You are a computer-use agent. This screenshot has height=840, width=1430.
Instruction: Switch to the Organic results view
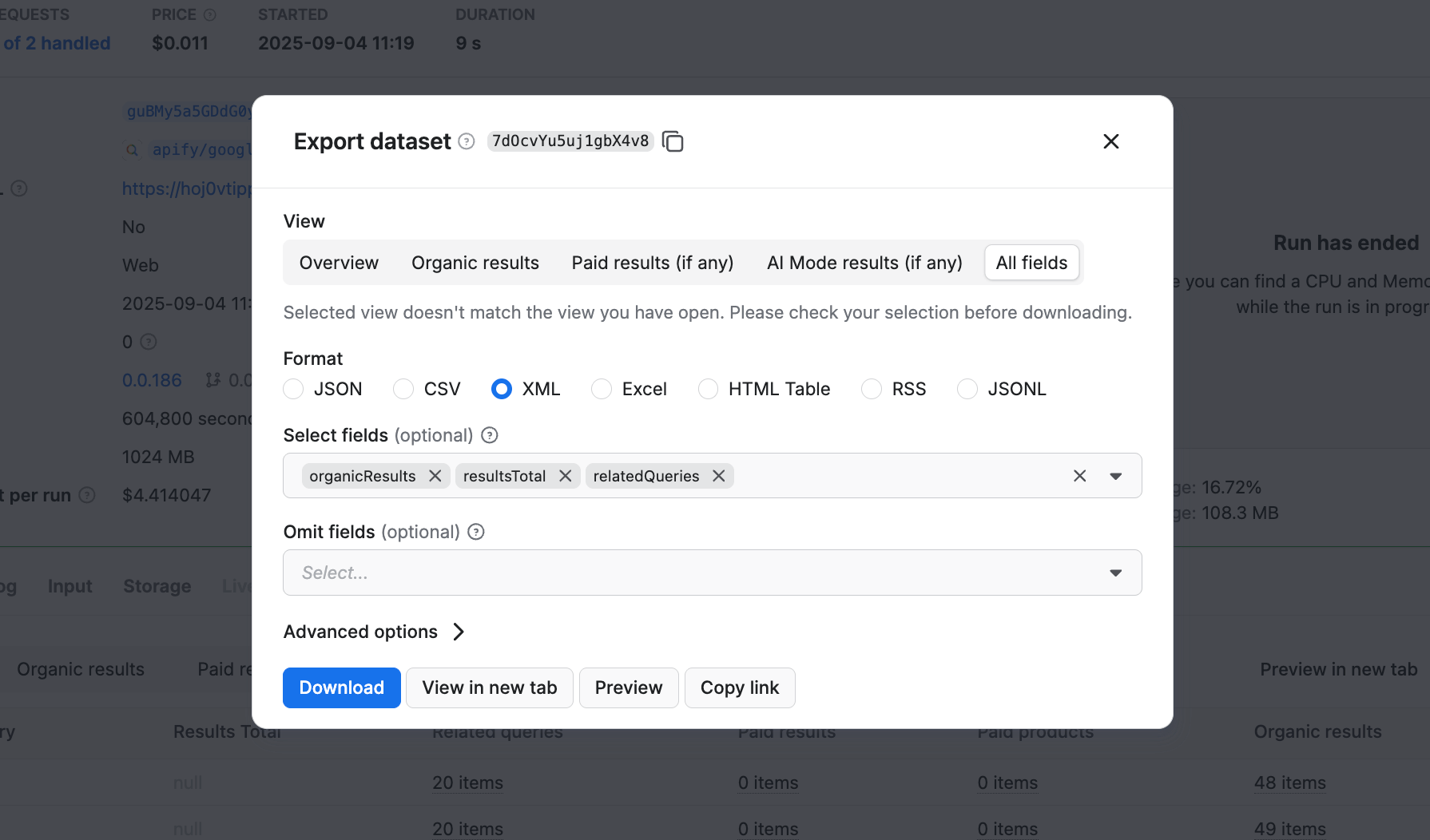tap(475, 262)
